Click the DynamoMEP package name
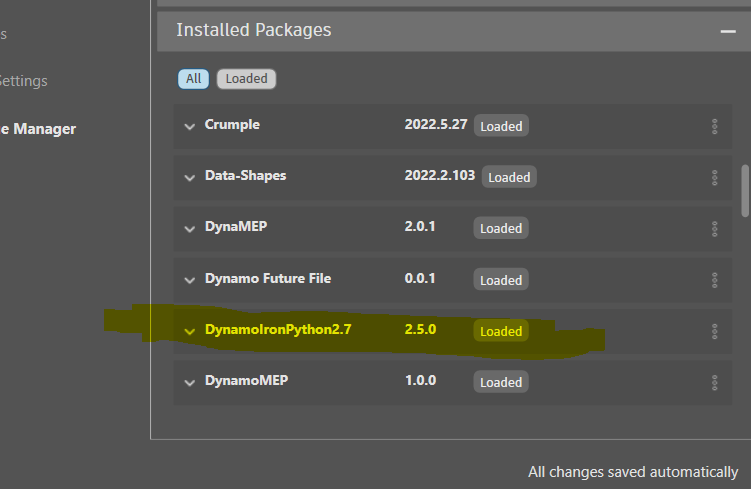Viewport: 751px width, 489px height. pos(246,380)
